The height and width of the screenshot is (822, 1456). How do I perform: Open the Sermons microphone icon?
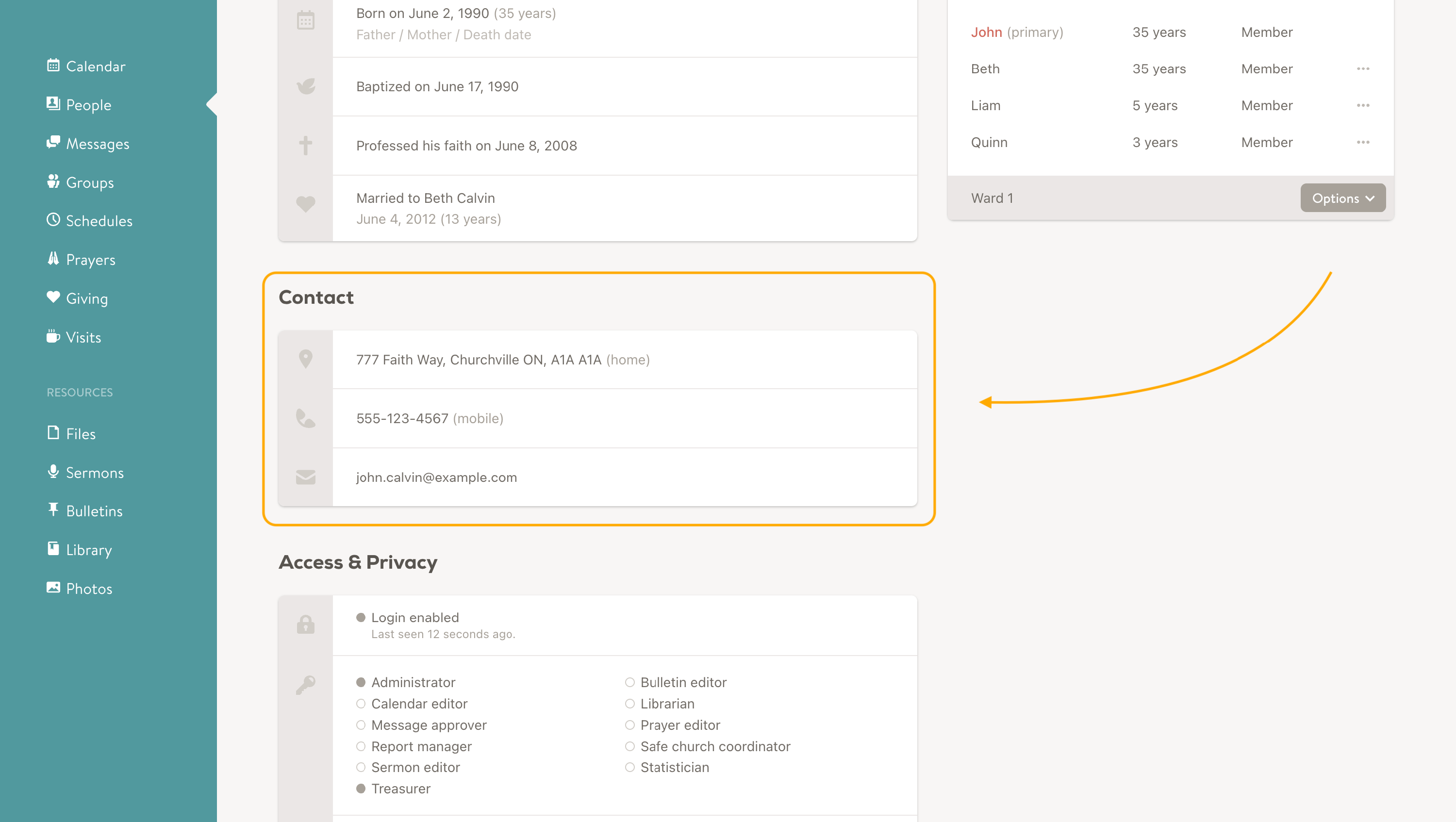coord(53,471)
